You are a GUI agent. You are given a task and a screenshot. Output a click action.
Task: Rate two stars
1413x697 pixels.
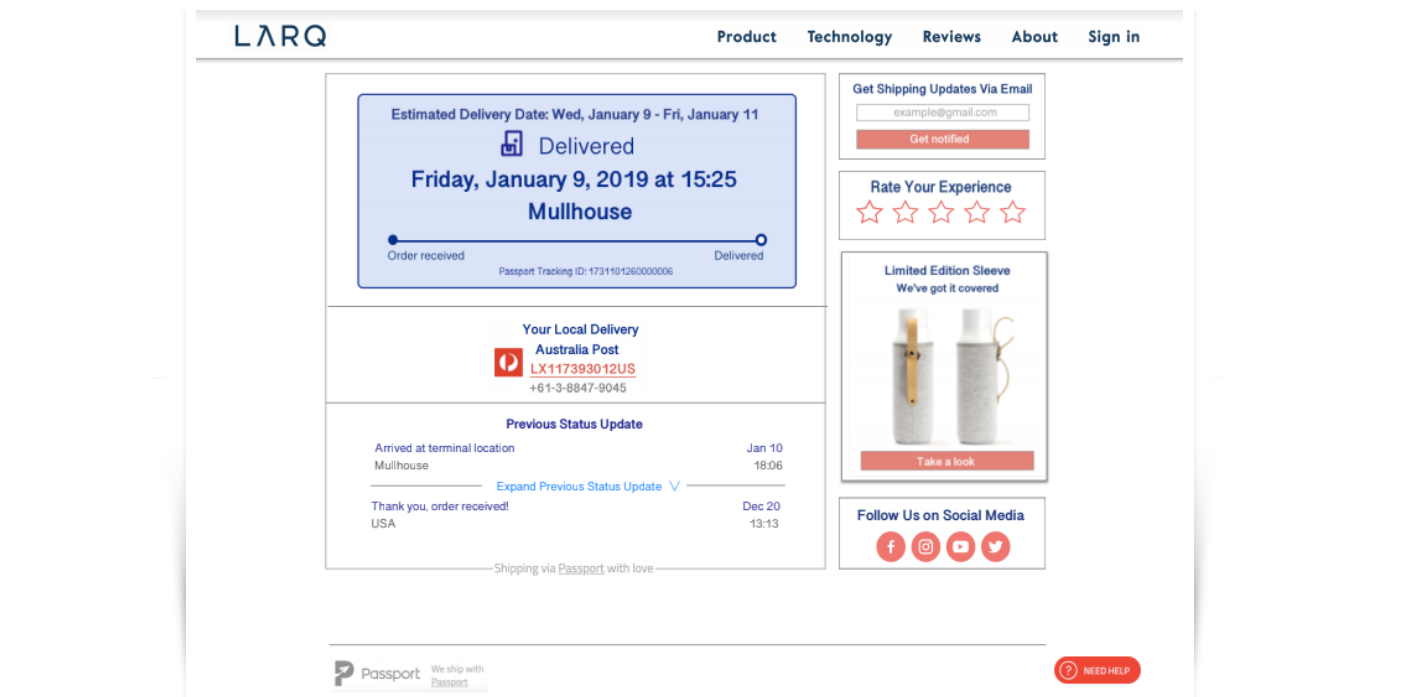[905, 212]
